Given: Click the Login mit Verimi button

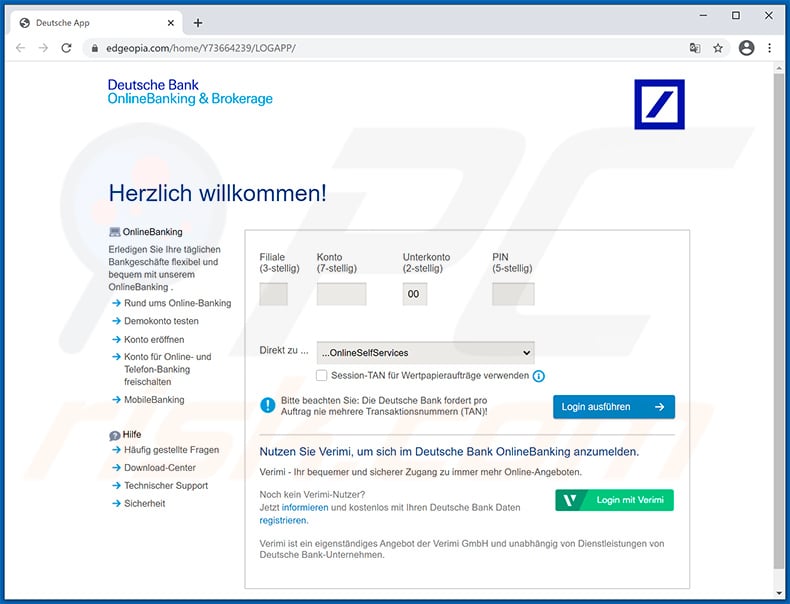Looking at the screenshot, I should pos(614,500).
